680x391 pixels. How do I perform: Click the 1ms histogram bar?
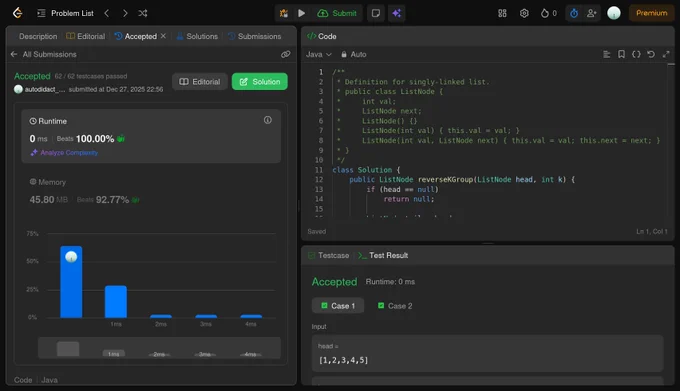(116, 301)
